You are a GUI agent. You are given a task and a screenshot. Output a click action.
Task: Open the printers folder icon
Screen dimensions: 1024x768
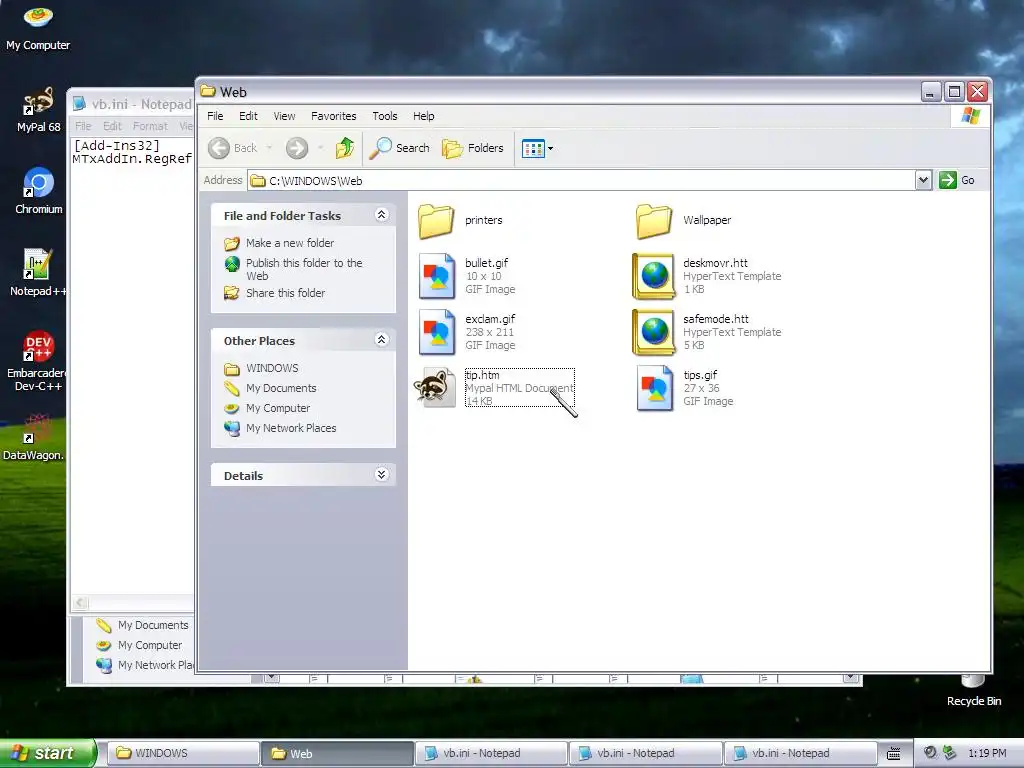436,221
